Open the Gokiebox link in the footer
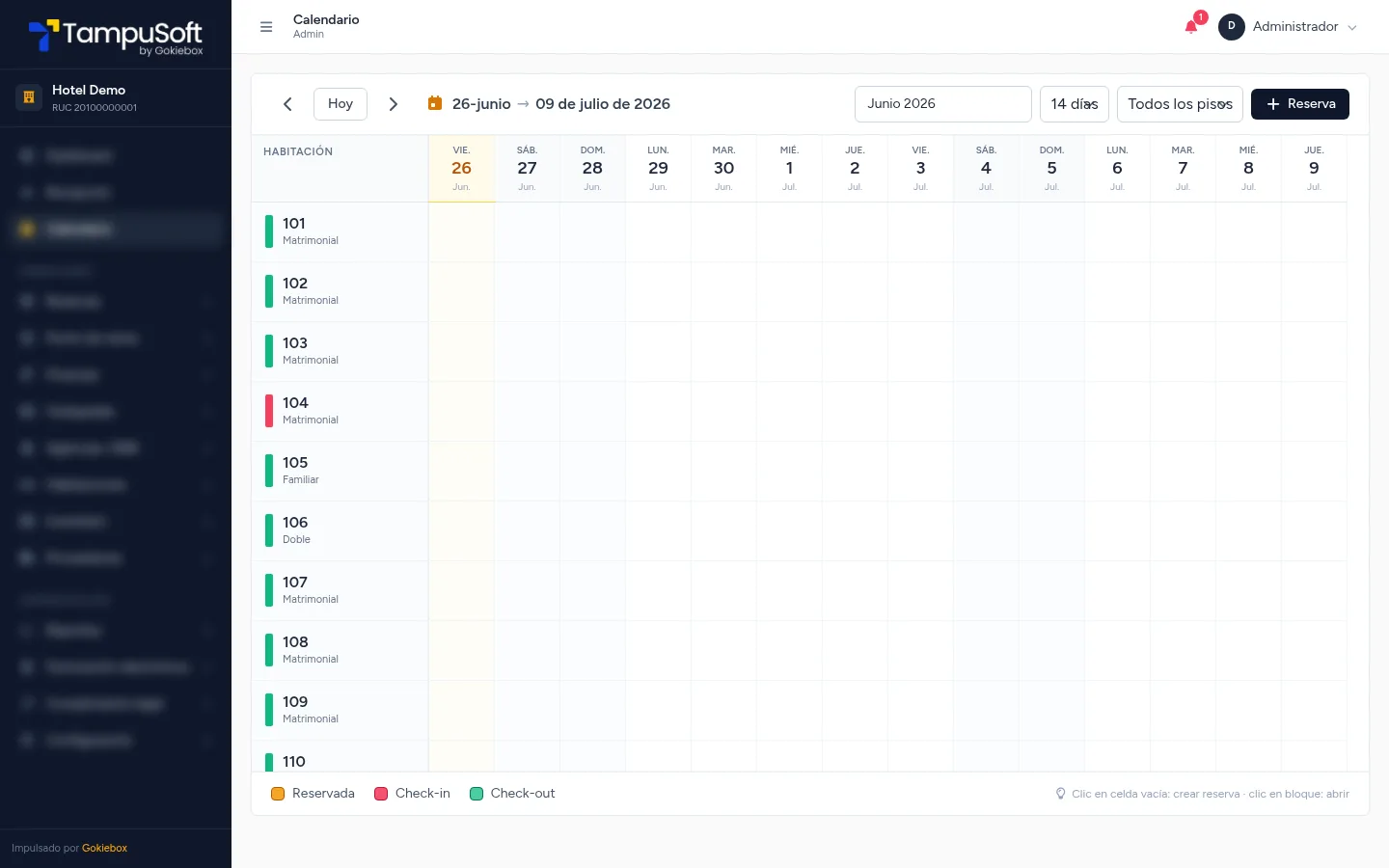This screenshot has width=1389, height=868. pos(104,849)
